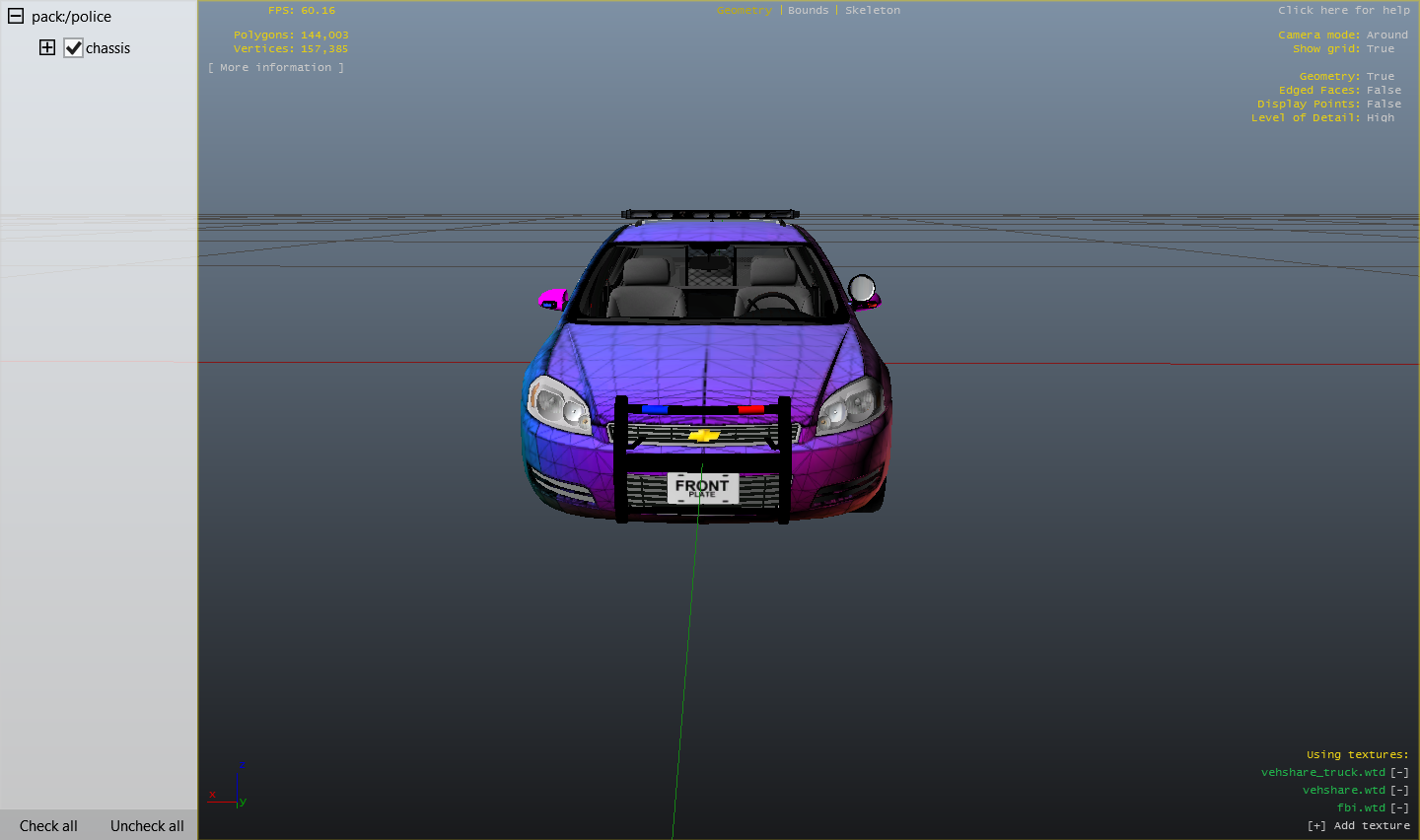
Task: Remove the fbi.wtd texture with [-]
Action: click(x=1399, y=808)
